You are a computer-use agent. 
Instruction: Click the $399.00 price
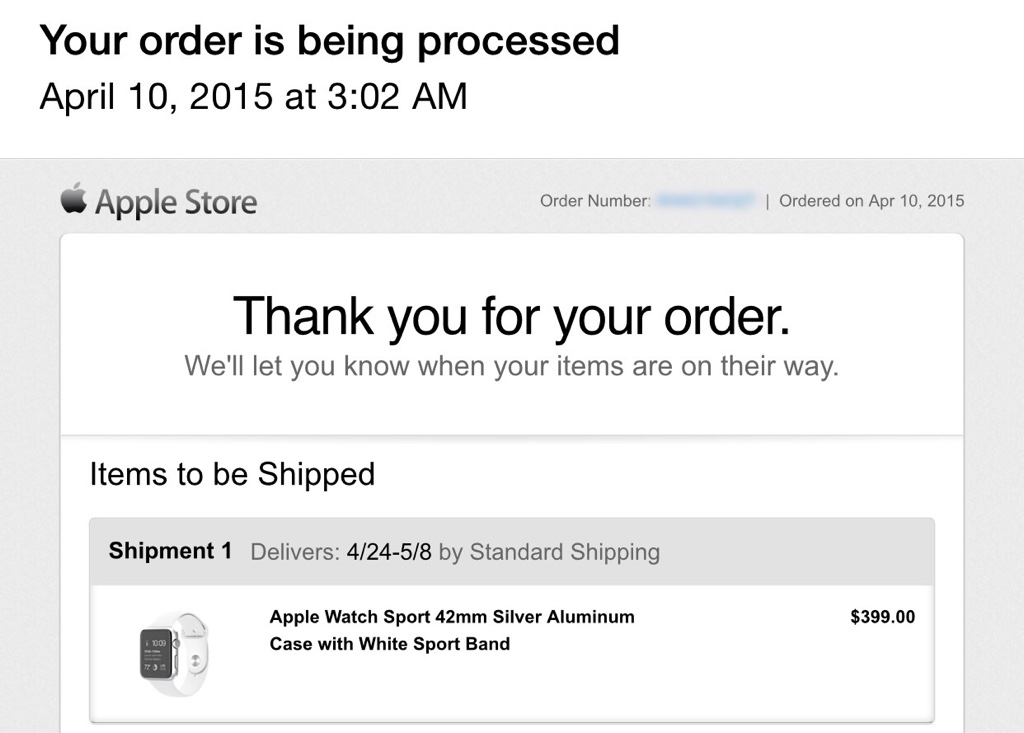coord(882,617)
